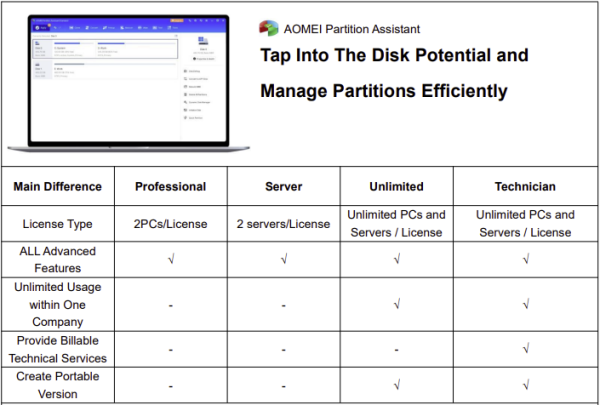Select the "Professional" column header
This screenshot has height=405, width=600.
pyautogui.click(x=171, y=186)
